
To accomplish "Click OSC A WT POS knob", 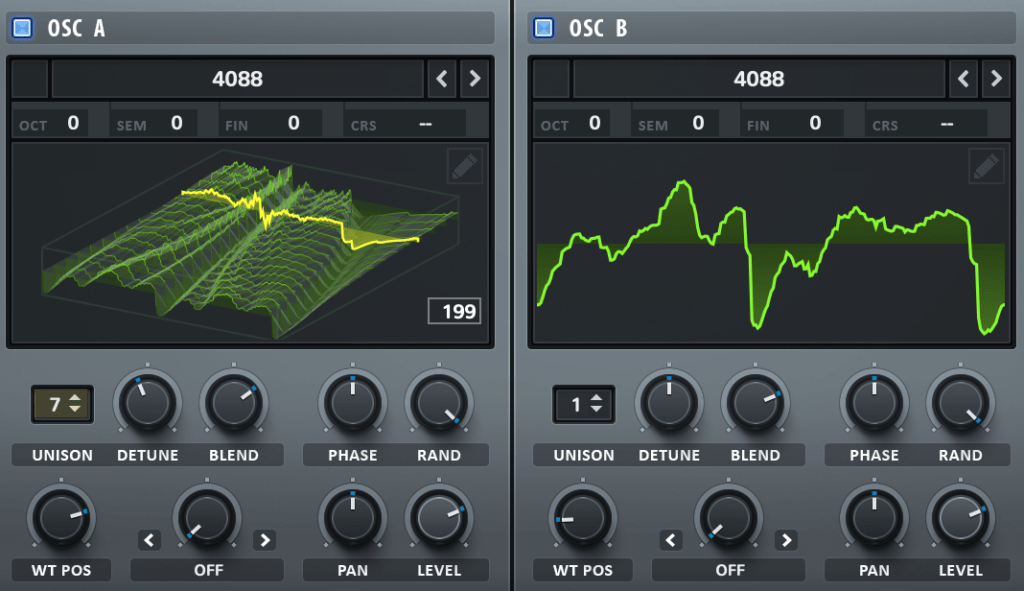I will tap(61, 518).
